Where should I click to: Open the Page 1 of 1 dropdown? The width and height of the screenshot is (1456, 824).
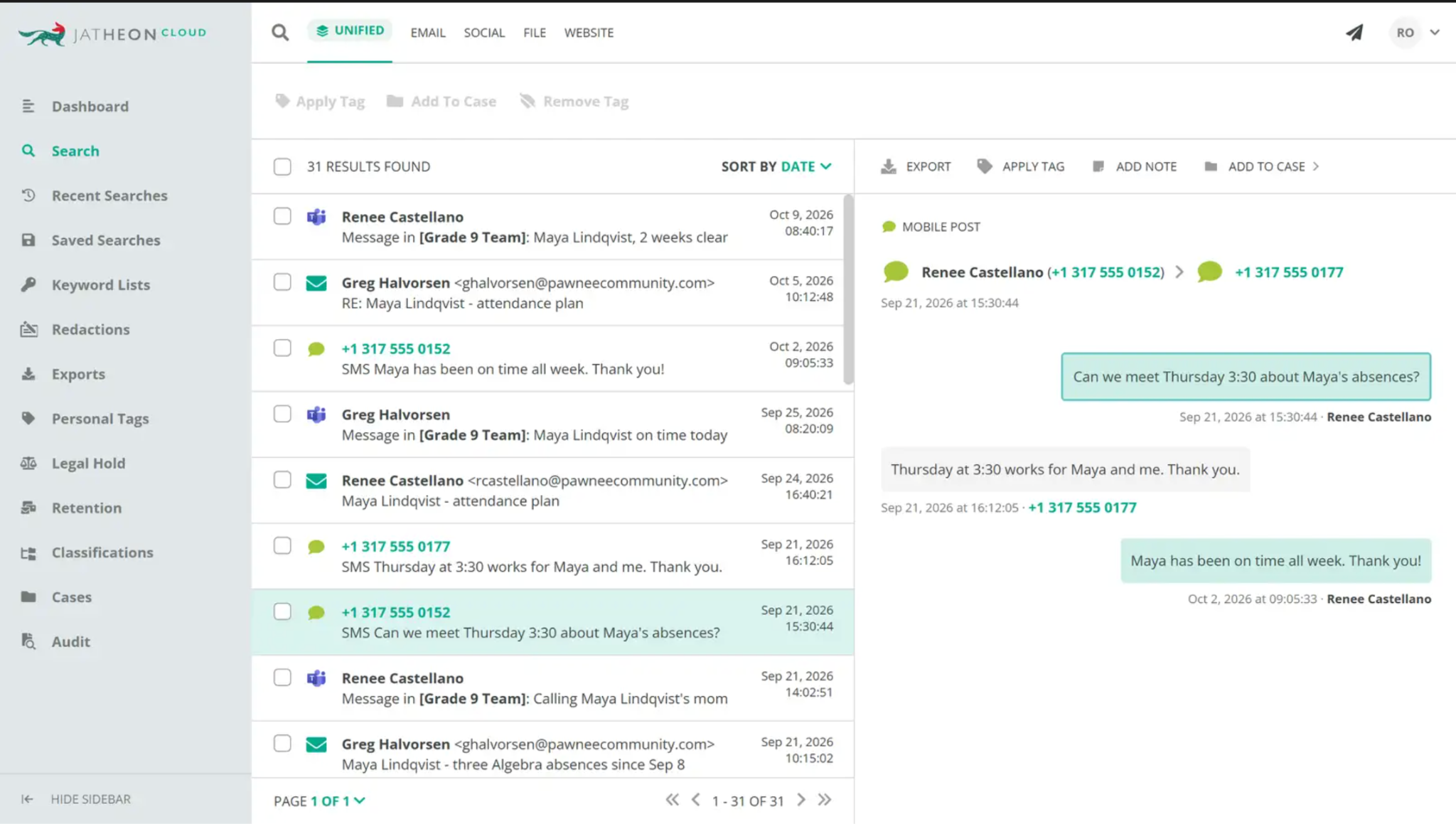point(319,801)
